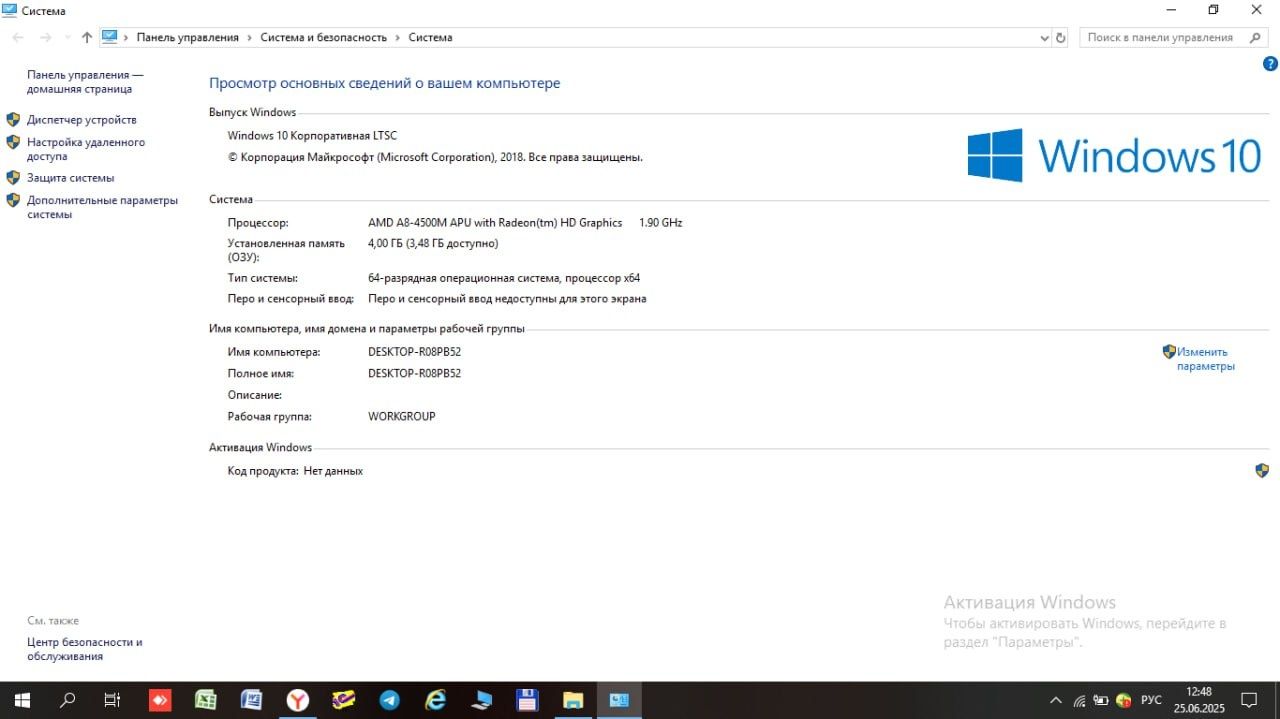Open the yellow-purple app on taskbar
Image resolution: width=1280 pixels, height=719 pixels.
[x=344, y=700]
